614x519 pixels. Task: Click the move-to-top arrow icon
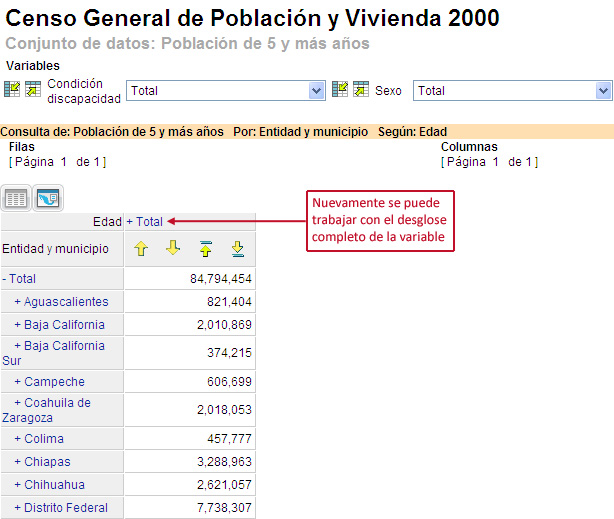[205, 249]
